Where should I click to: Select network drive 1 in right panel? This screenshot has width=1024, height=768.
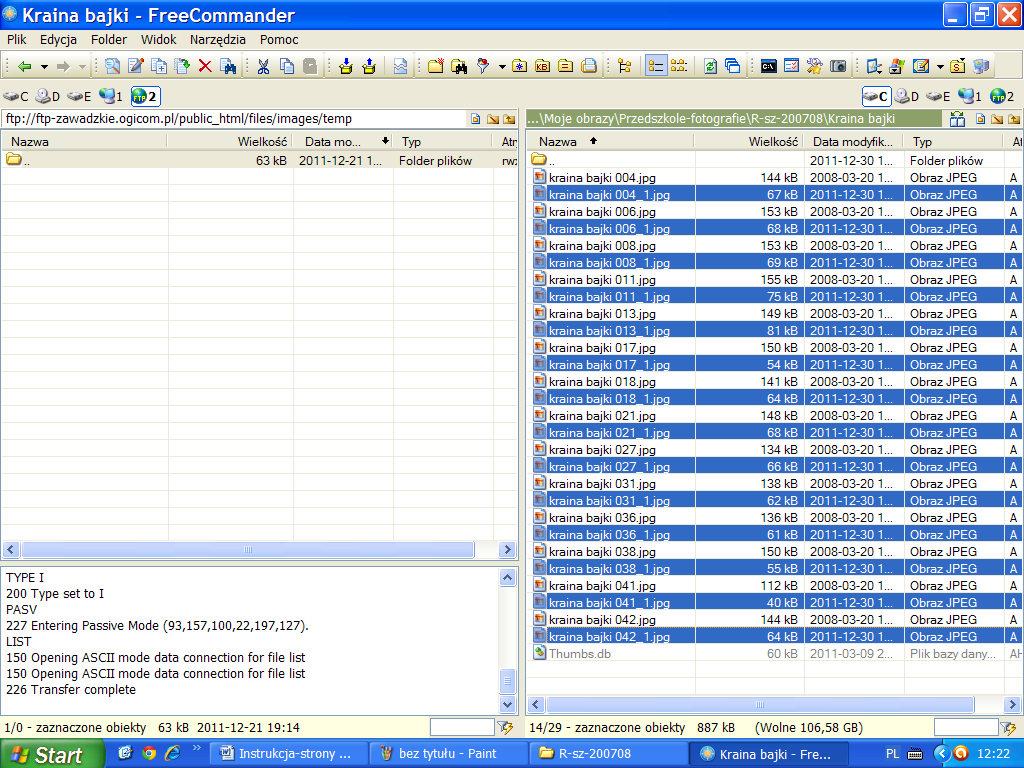970,97
